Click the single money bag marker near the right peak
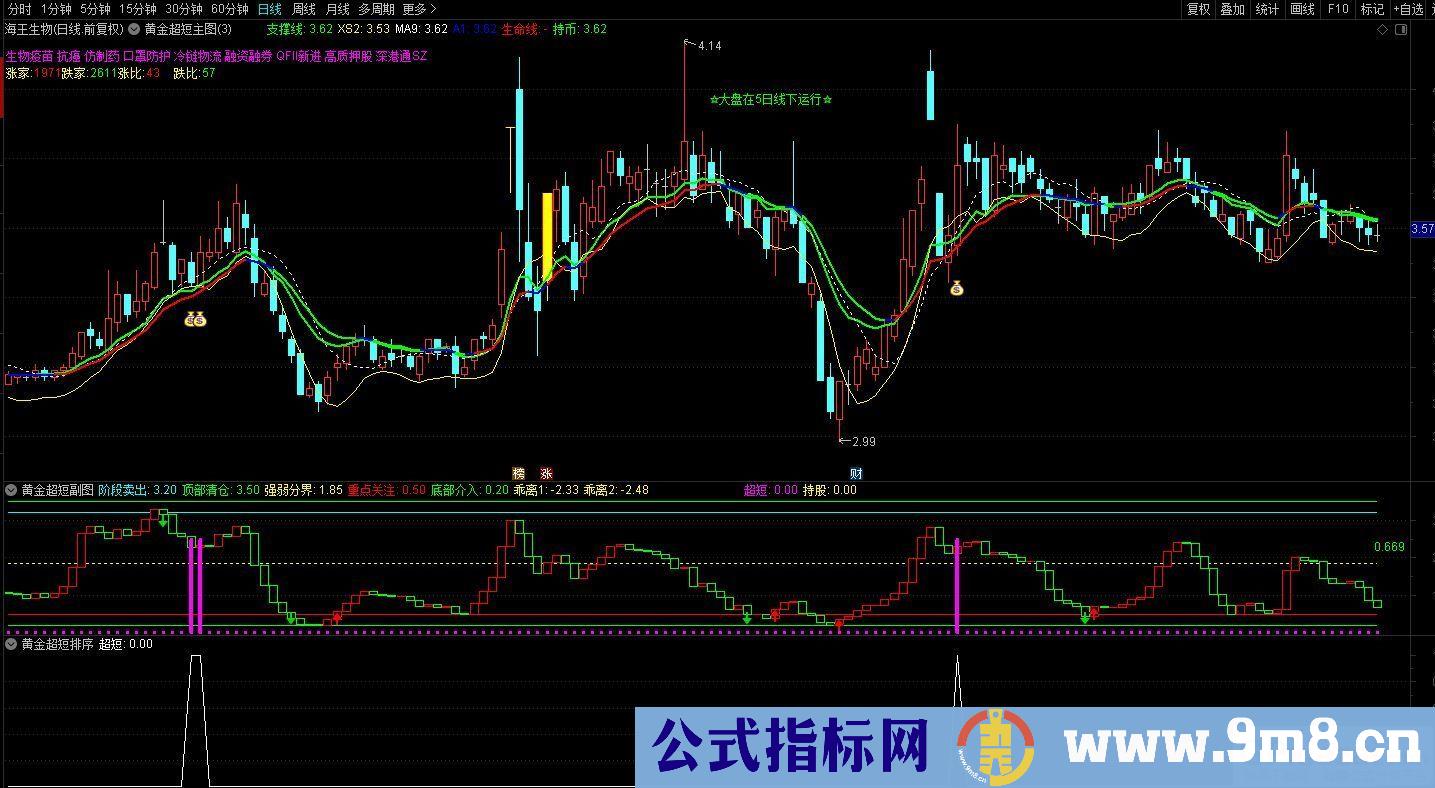 tap(957, 288)
